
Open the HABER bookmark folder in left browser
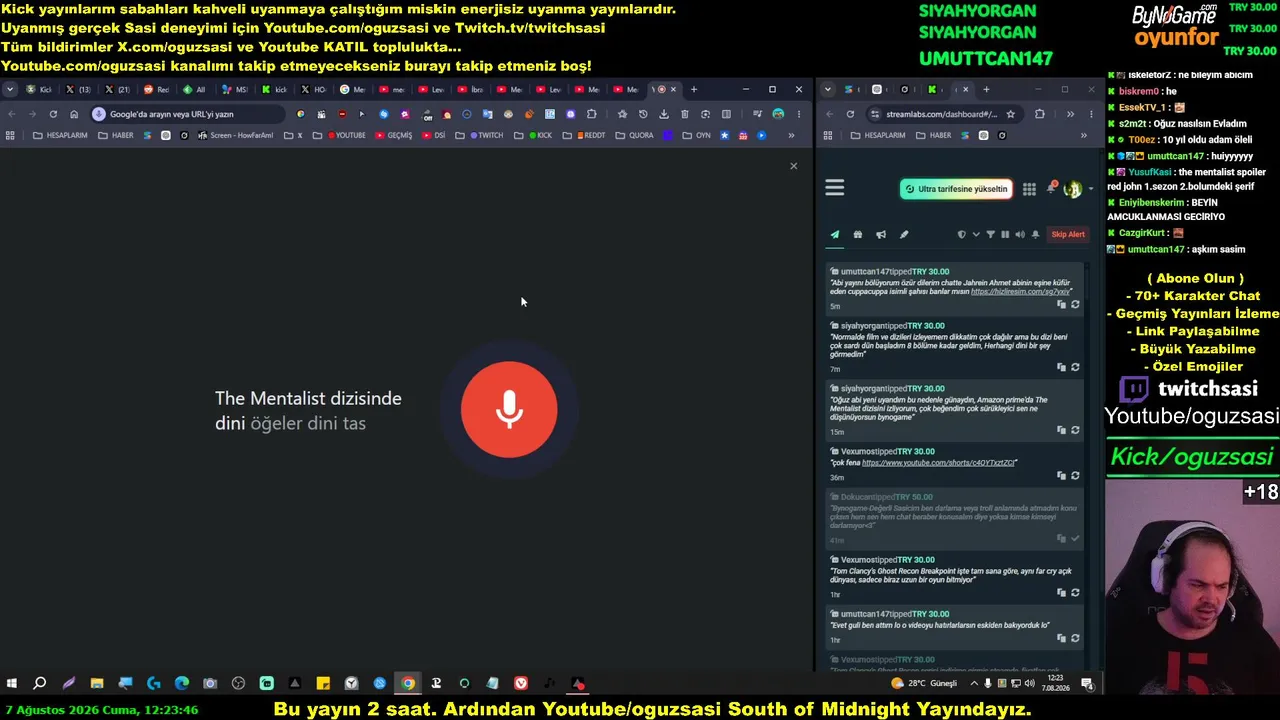(116, 135)
